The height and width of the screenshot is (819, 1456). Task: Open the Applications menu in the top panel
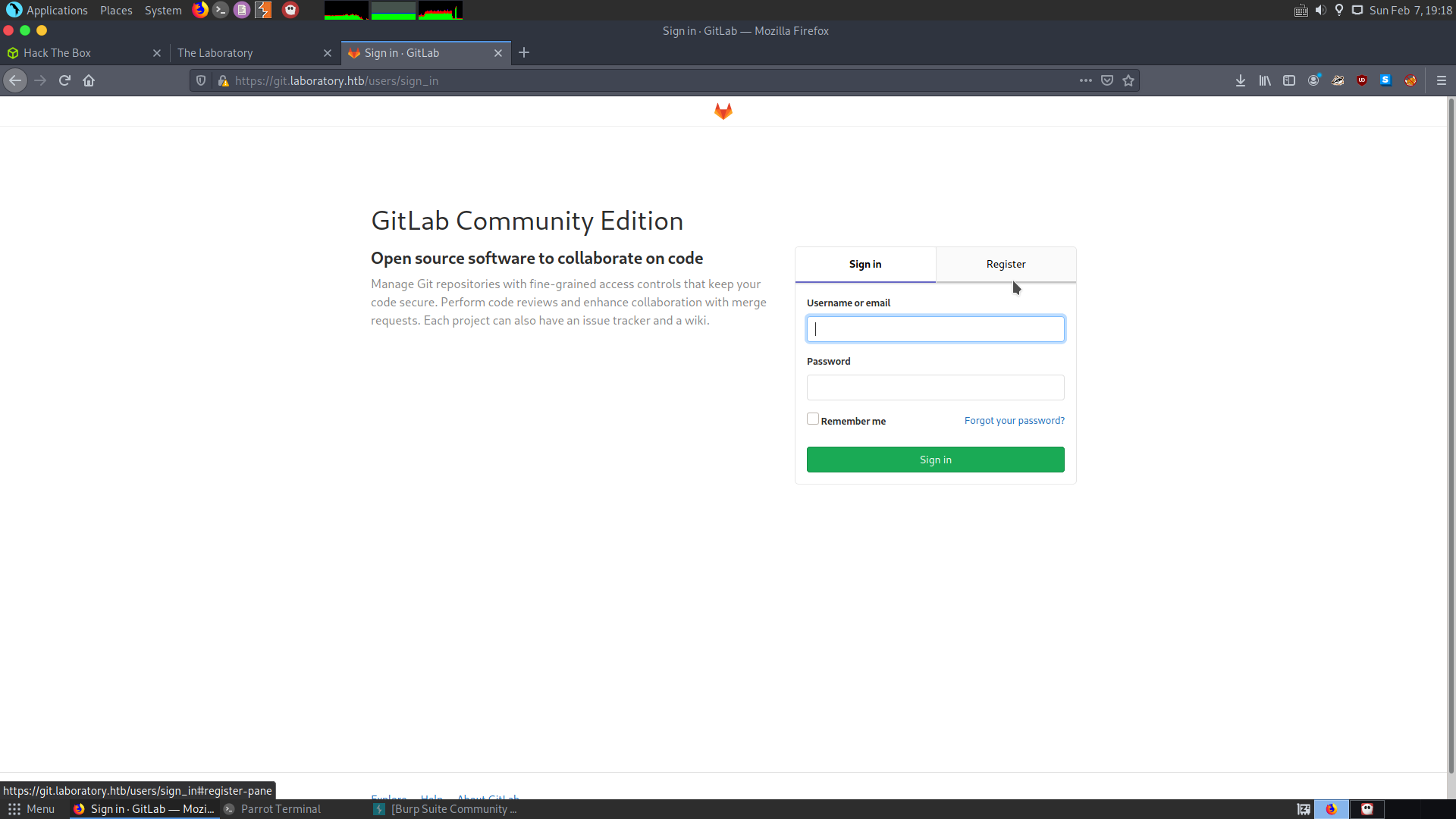(56, 11)
